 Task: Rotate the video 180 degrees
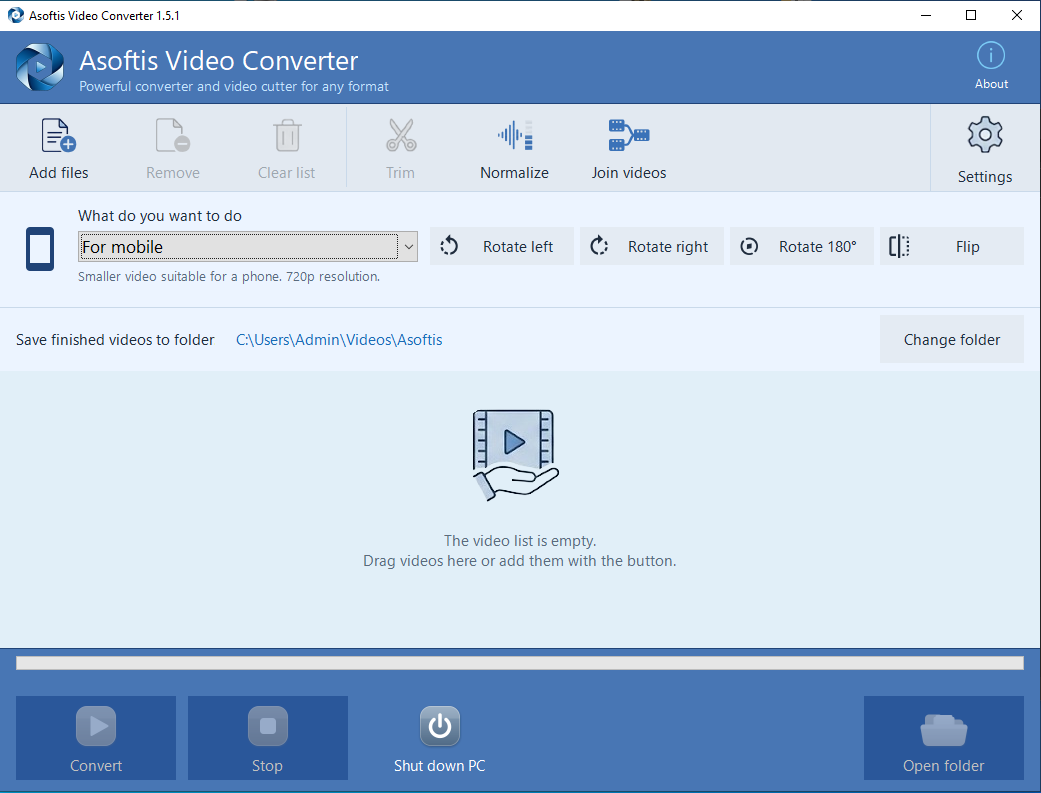[802, 246]
